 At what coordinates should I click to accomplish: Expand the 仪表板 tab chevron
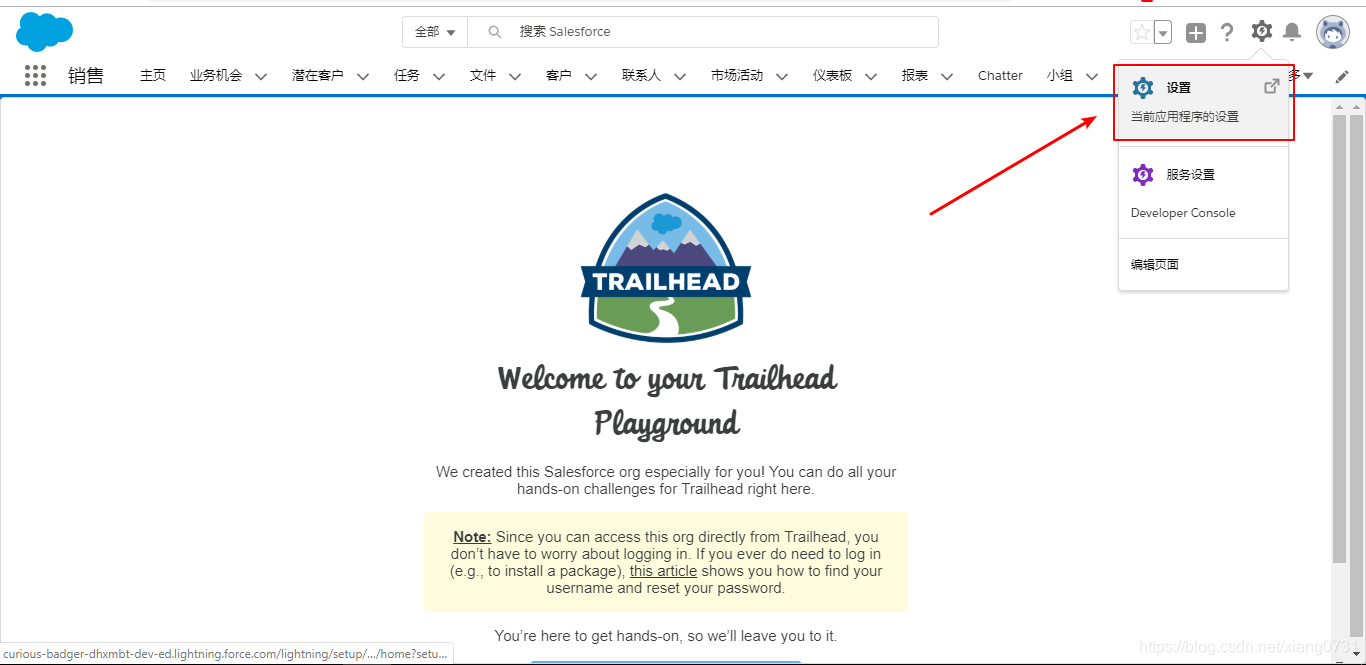coord(871,76)
